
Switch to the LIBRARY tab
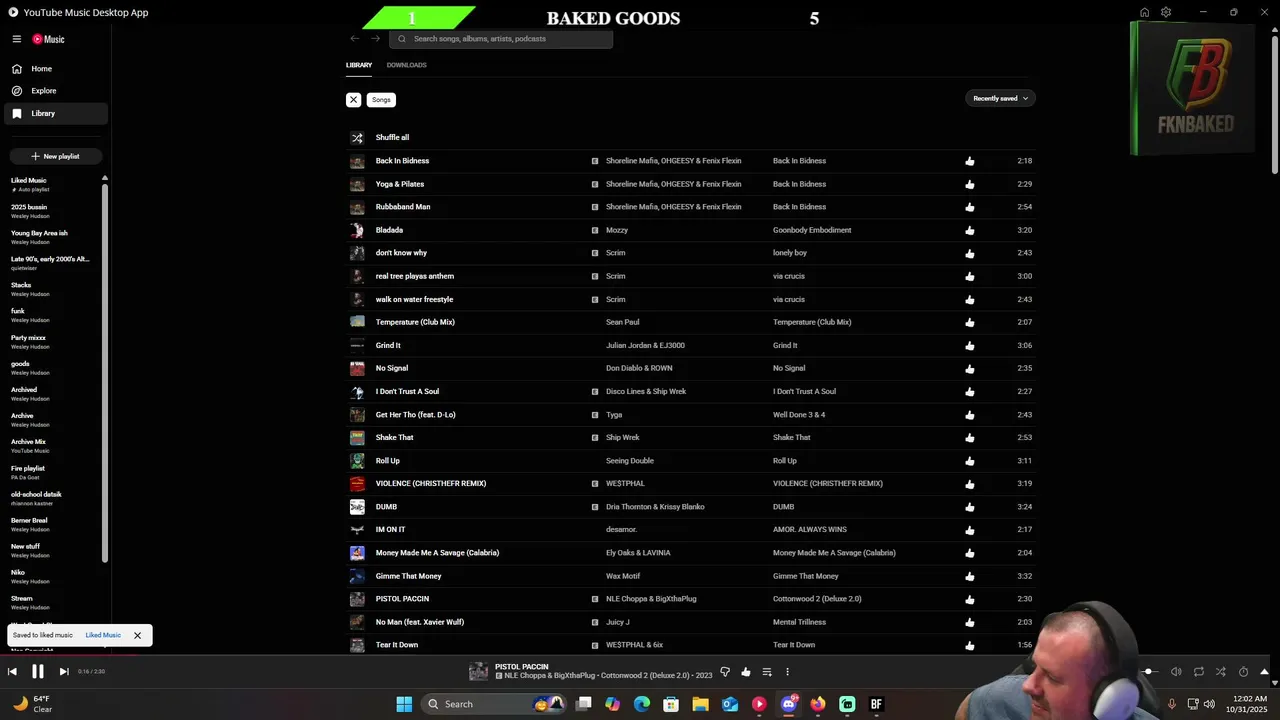359,65
